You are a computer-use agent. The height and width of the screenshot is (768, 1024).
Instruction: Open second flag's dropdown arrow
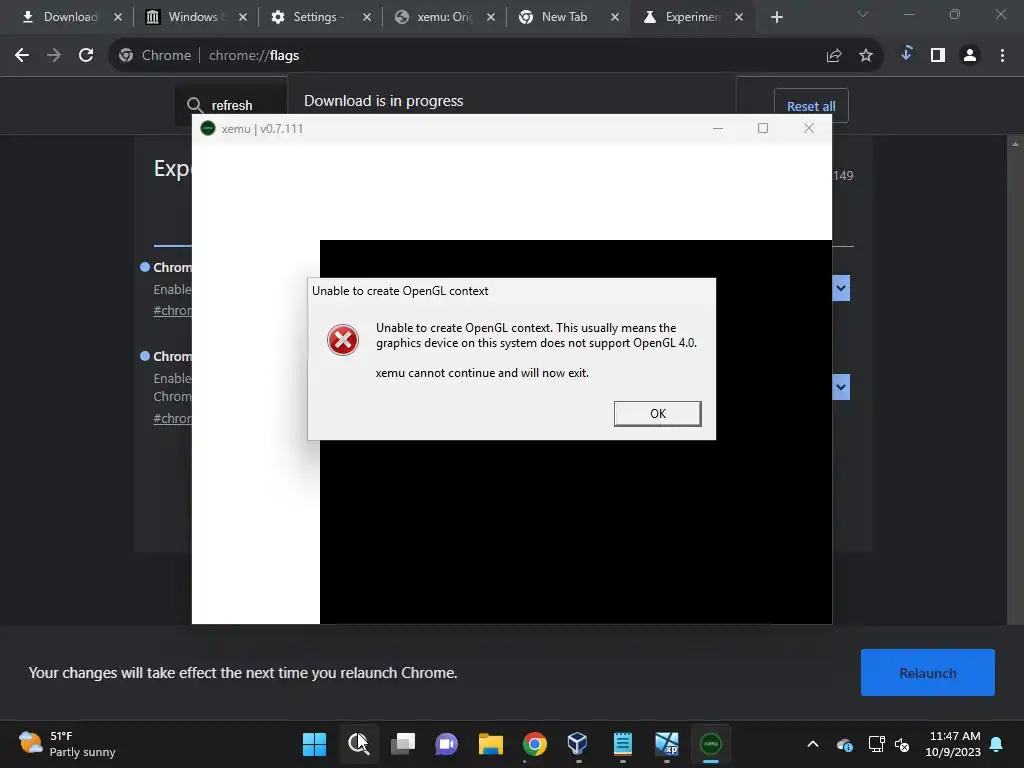pos(841,387)
